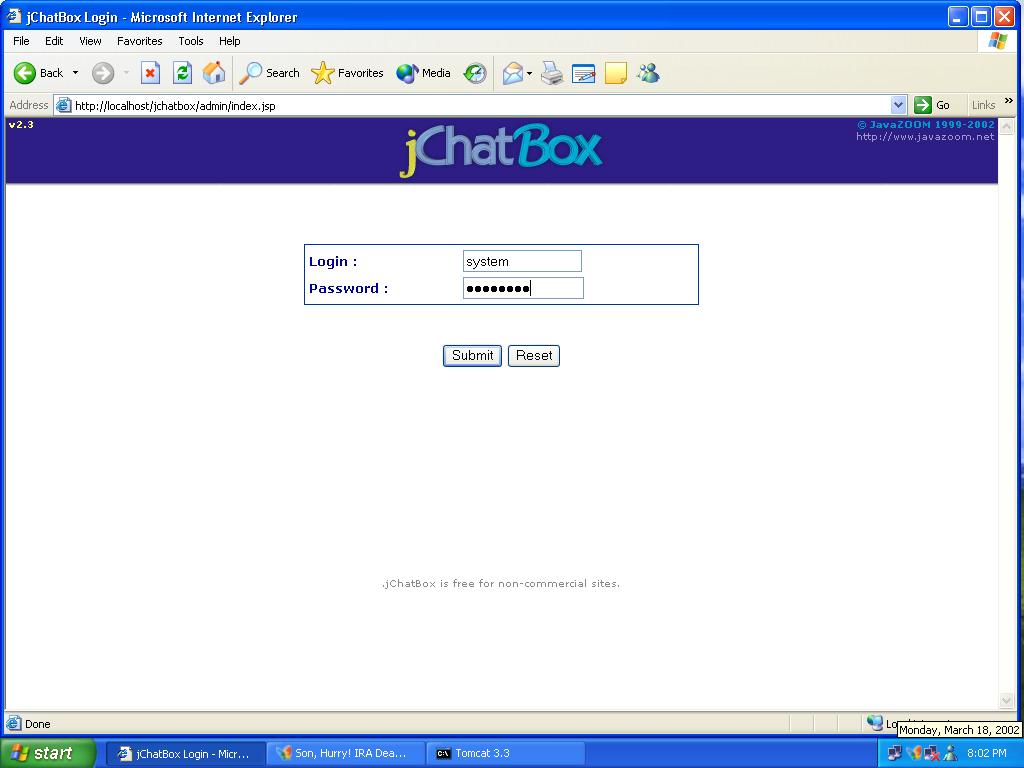Open the History clock icon

[x=475, y=73]
